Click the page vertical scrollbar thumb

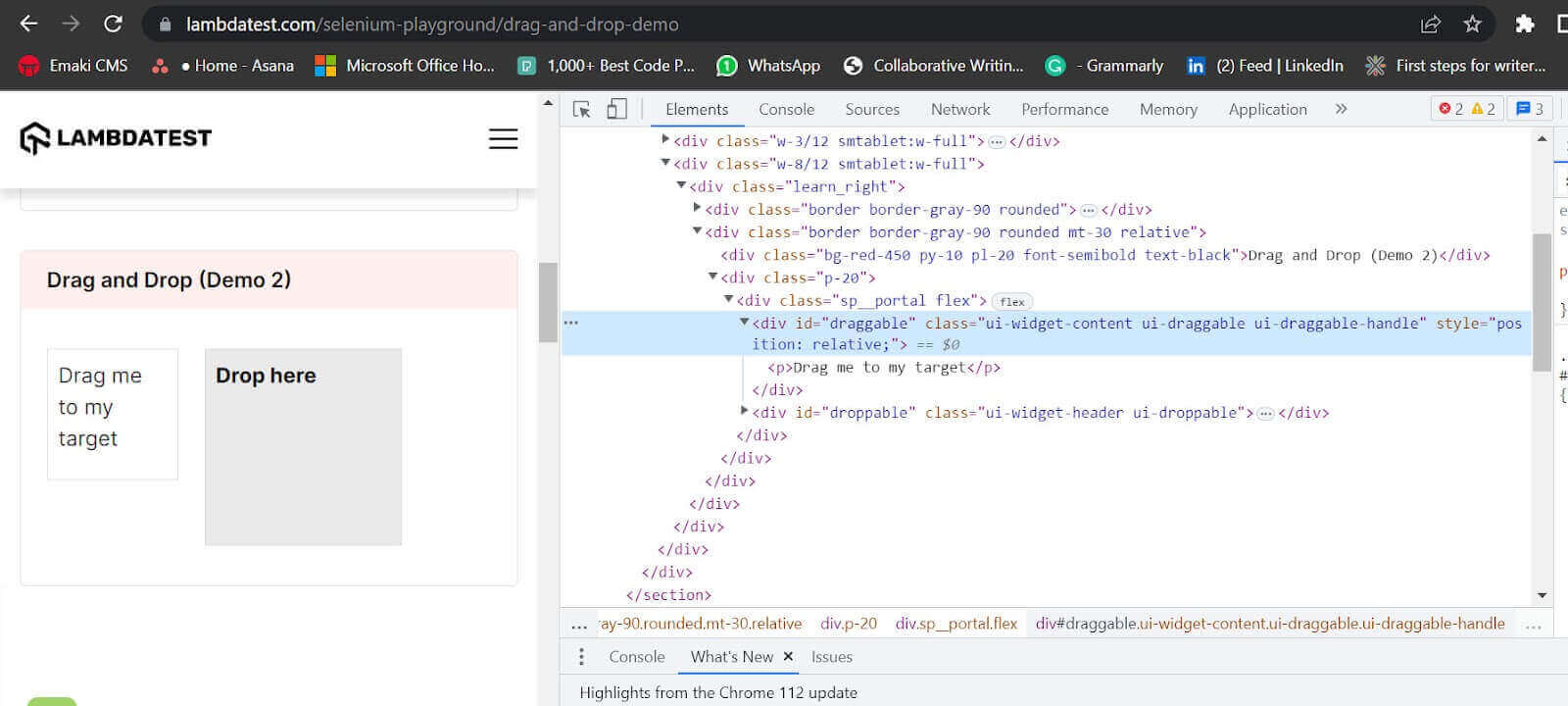pyautogui.click(x=548, y=302)
